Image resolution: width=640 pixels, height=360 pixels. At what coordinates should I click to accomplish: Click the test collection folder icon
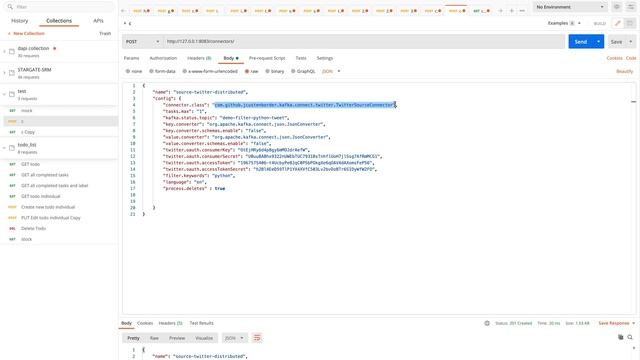pyautogui.click(x=12, y=94)
